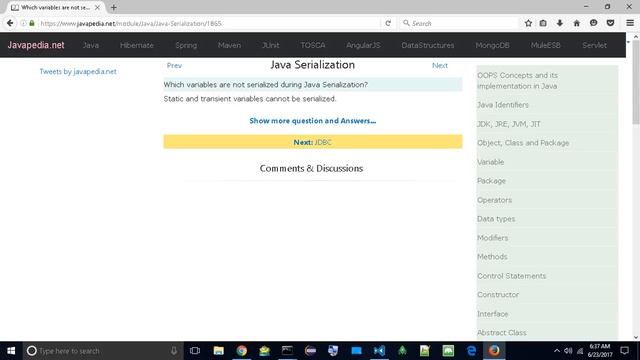Open the MuleESB menu in navbar

[545, 45]
